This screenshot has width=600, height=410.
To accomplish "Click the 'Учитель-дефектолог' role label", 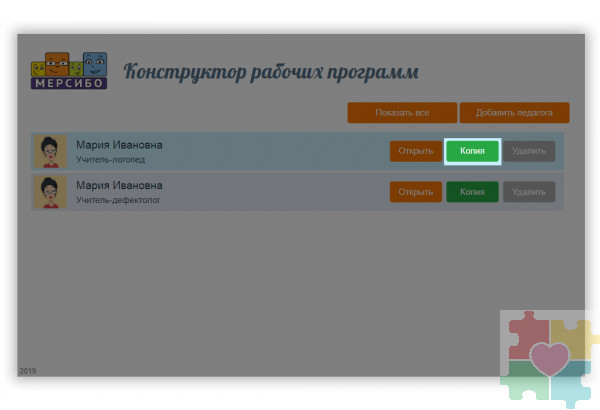I will 117,199.
